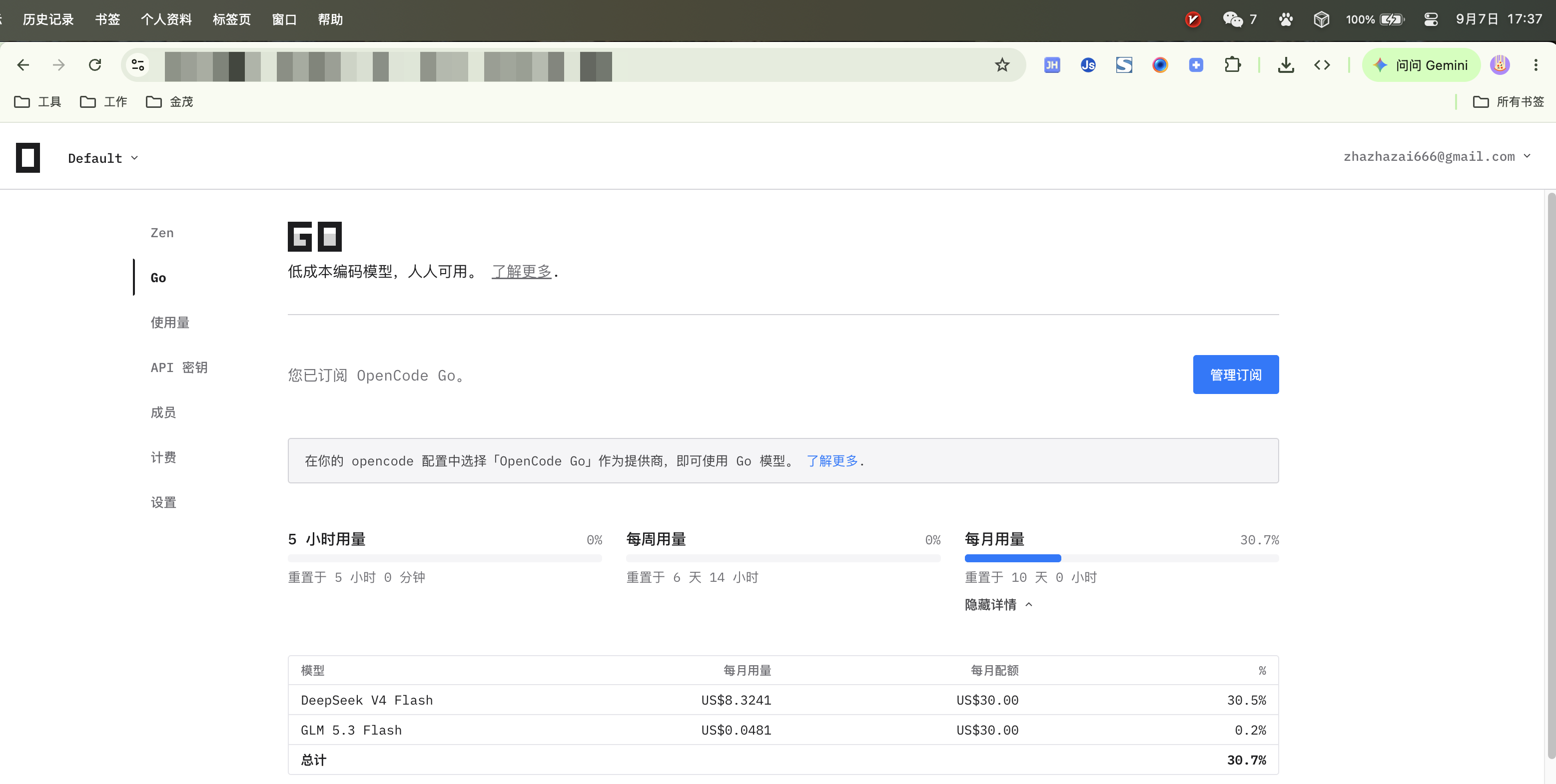Click the 每月用量 progress bar
Image resolution: width=1556 pixels, height=784 pixels.
(x=1121, y=558)
